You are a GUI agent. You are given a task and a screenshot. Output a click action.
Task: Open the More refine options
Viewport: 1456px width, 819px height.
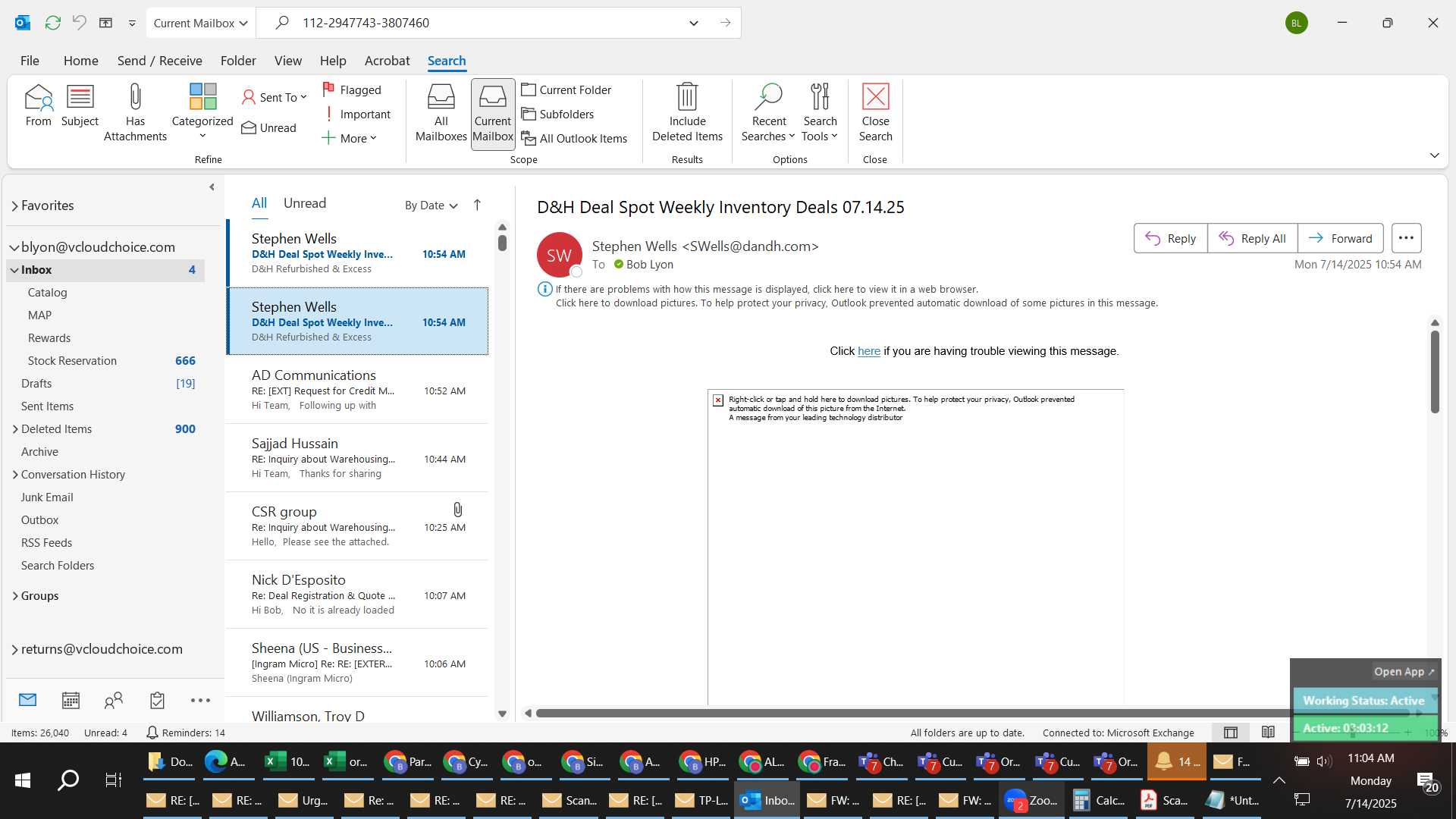point(349,138)
